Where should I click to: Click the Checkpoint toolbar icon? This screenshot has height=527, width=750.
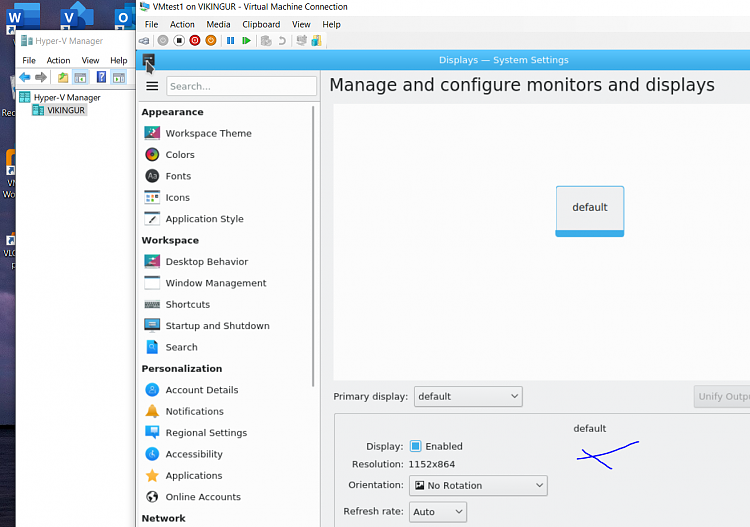266,41
